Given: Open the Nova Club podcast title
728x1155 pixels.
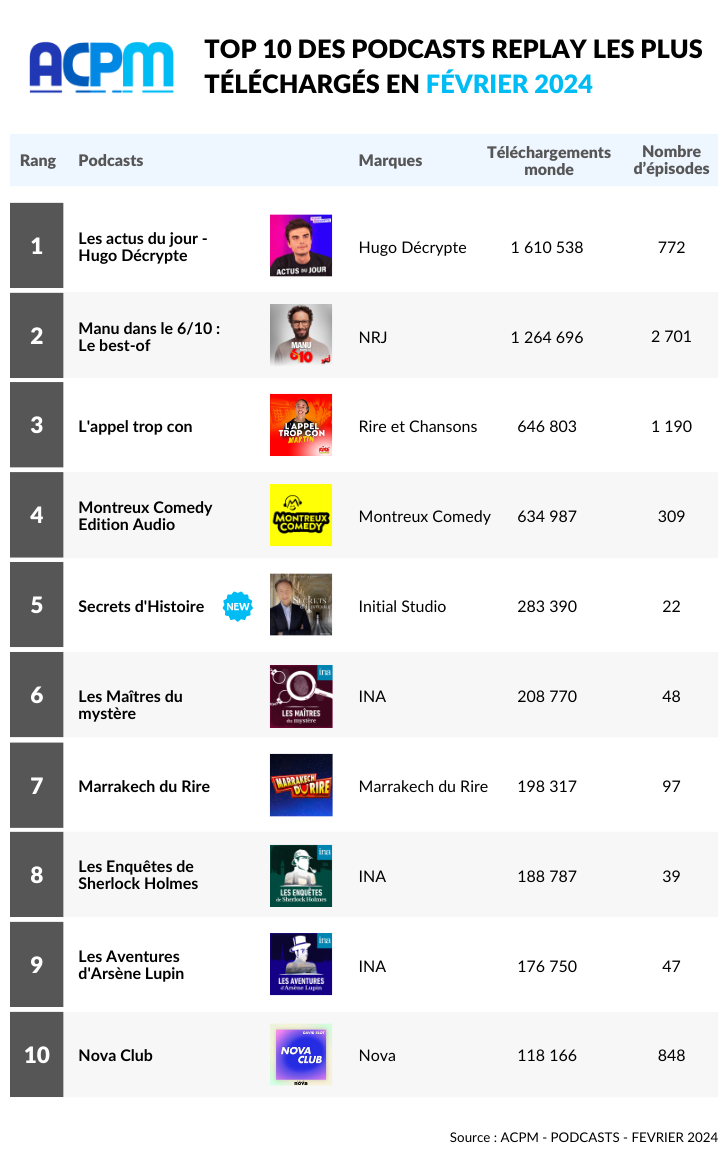Looking at the screenshot, I should click(x=116, y=1056).
